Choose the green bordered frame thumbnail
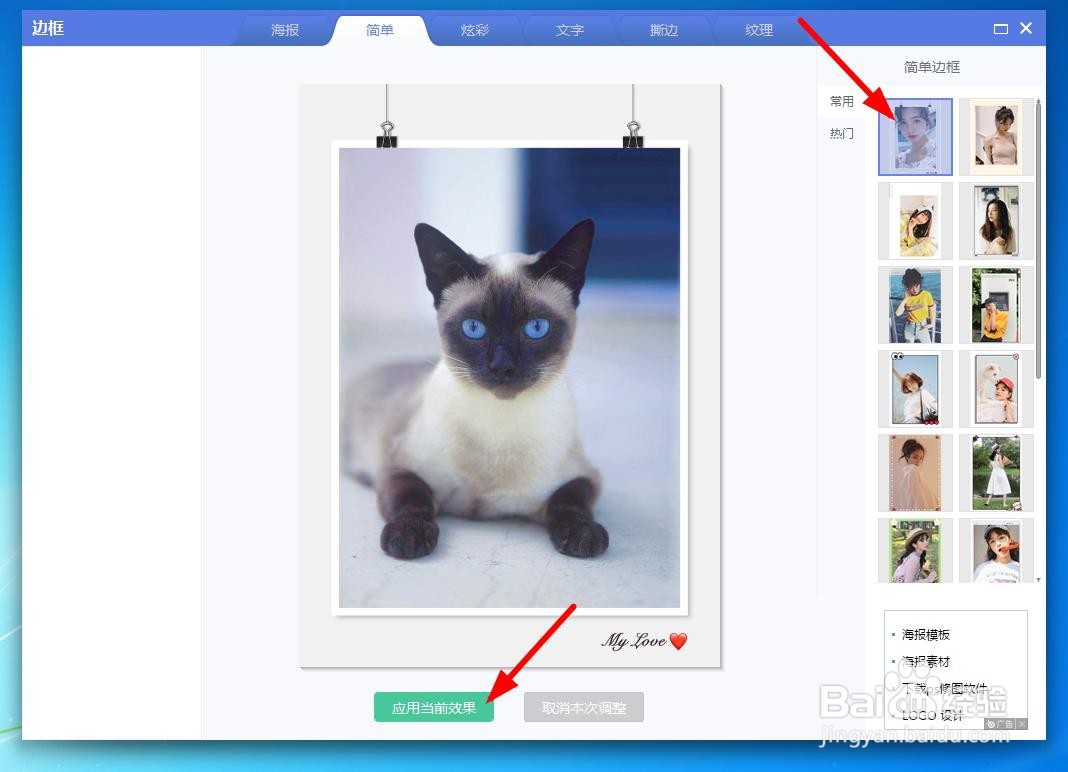 click(x=915, y=551)
